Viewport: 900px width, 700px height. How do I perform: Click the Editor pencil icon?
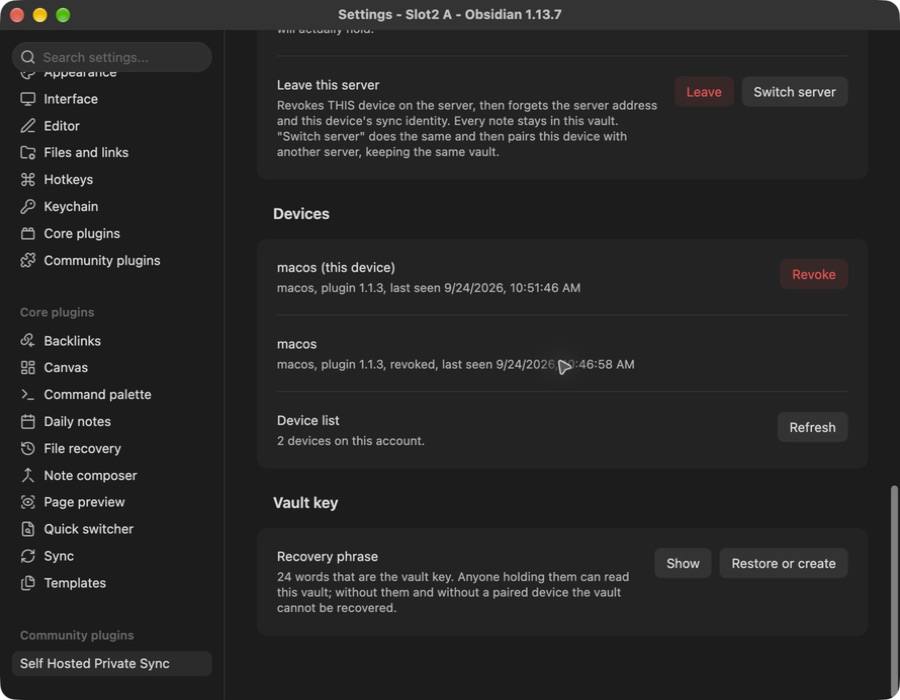click(28, 126)
